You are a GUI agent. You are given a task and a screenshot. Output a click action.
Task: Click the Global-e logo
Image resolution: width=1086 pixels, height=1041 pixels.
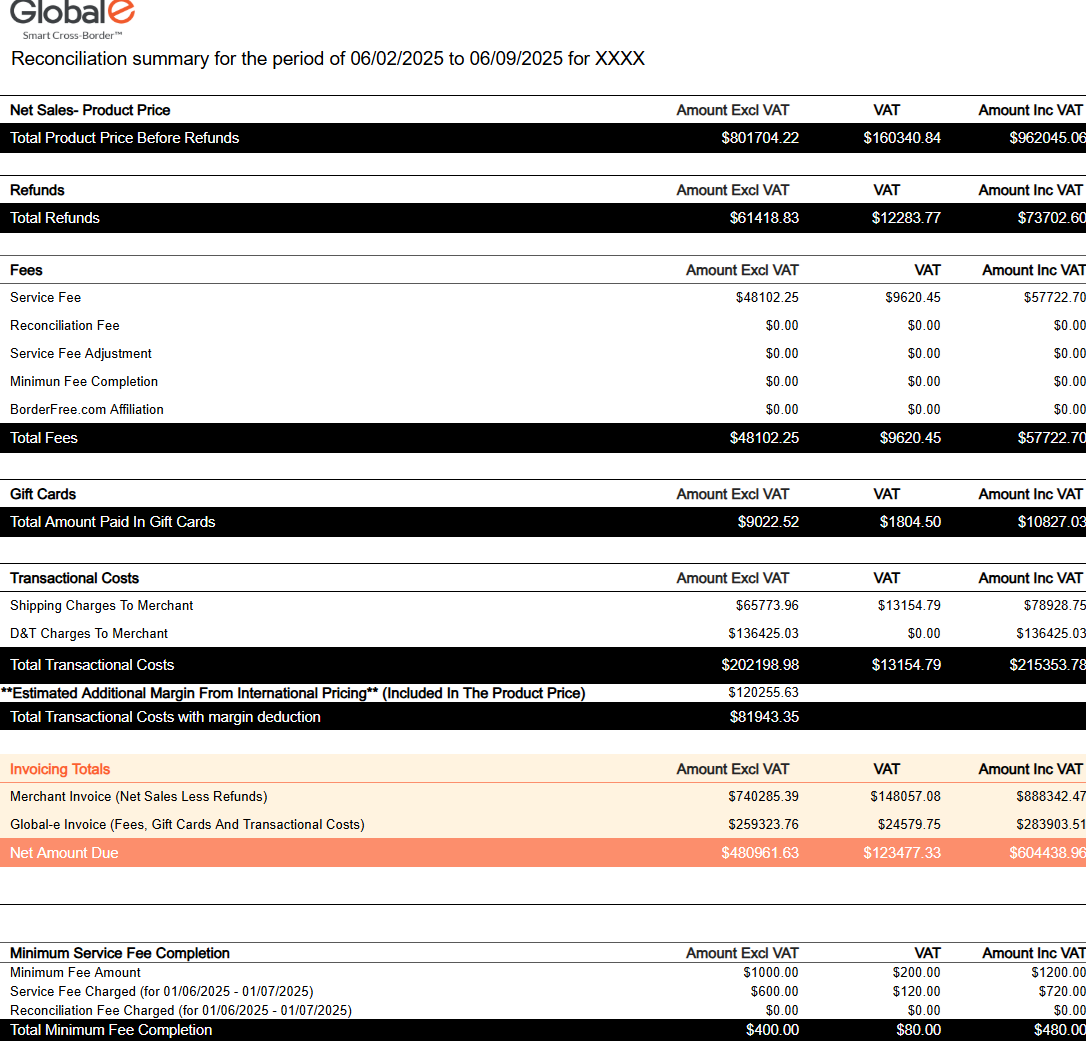[x=71, y=18]
